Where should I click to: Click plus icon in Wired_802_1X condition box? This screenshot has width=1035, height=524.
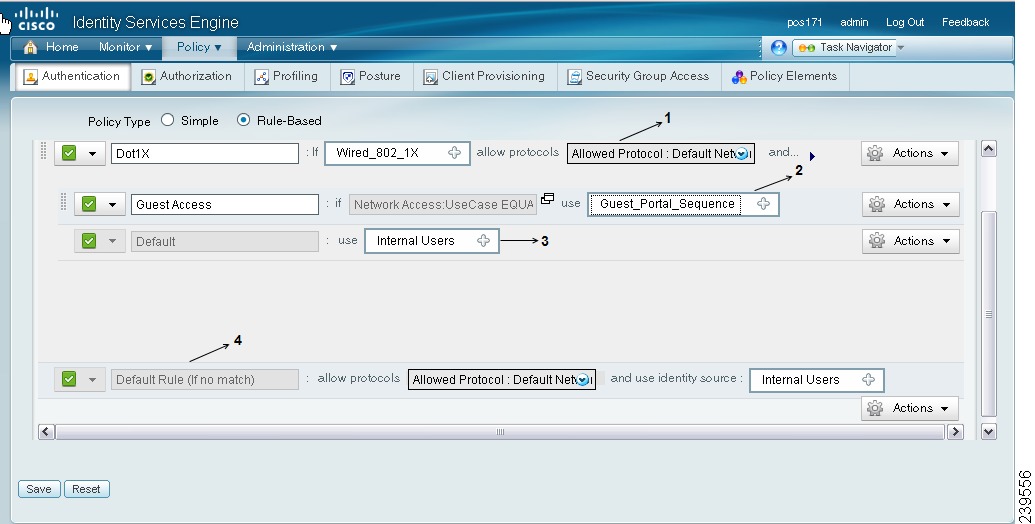pos(454,153)
